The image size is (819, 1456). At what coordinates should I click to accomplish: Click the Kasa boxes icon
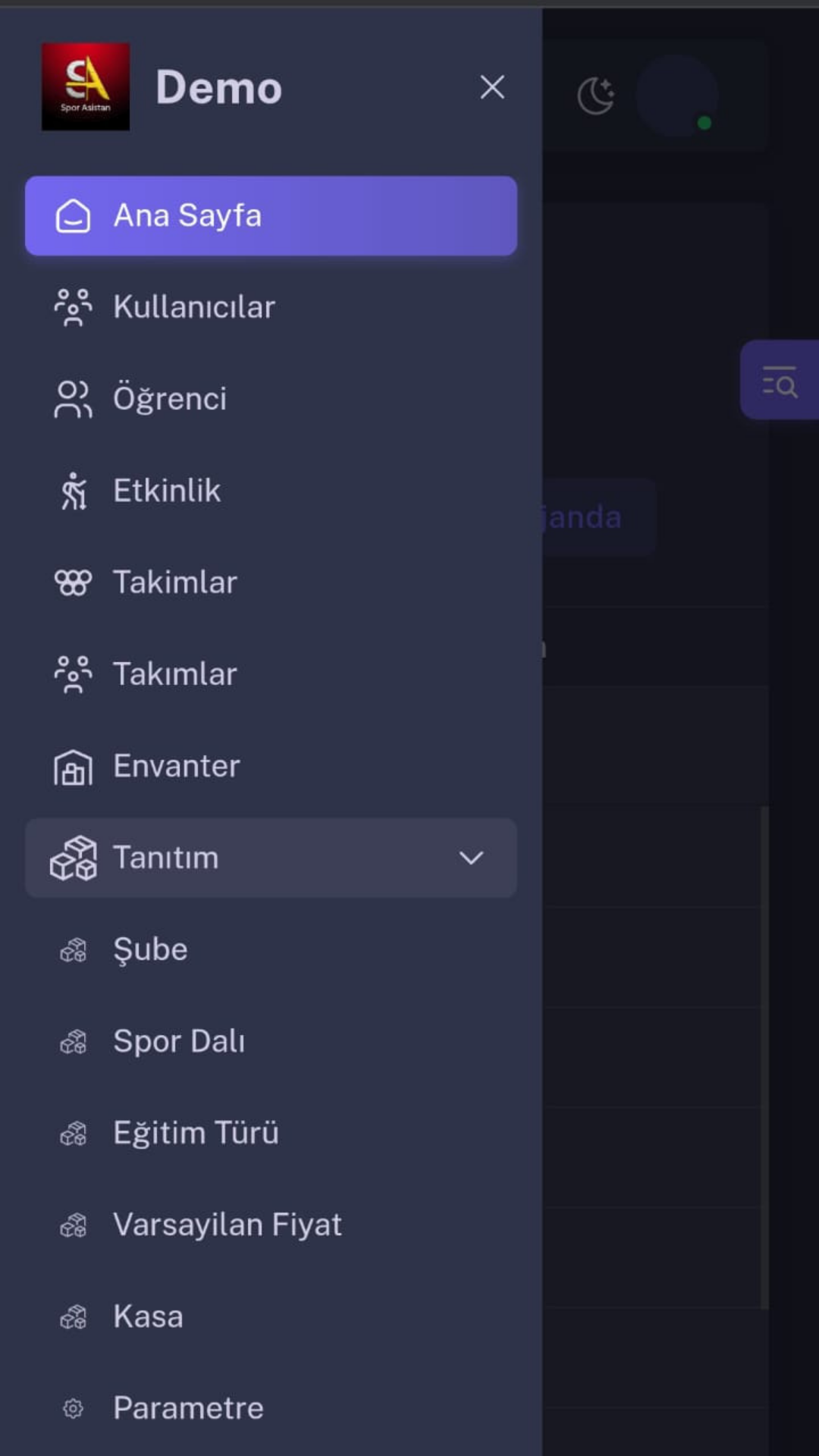pyautogui.click(x=74, y=1317)
